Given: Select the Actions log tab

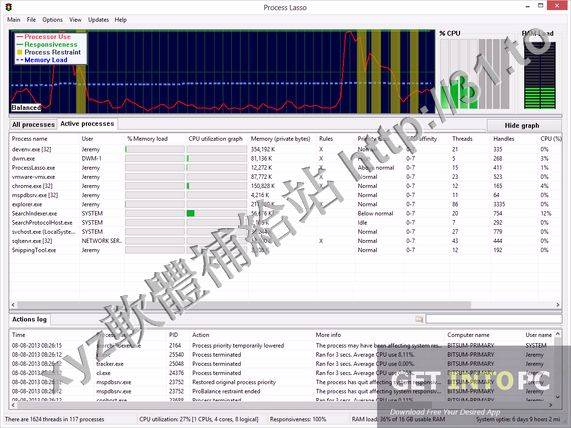Looking at the screenshot, I should pyautogui.click(x=29, y=319).
